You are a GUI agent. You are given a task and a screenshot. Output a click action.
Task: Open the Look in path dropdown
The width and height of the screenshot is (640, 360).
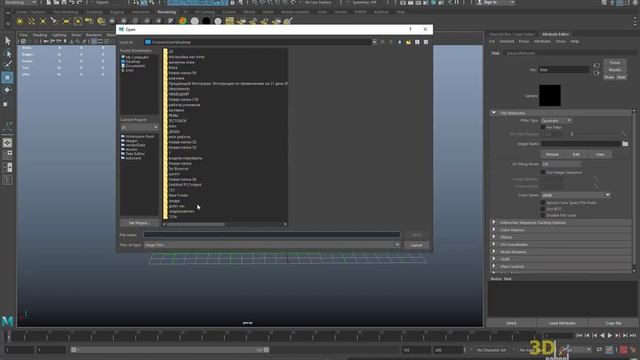coord(374,42)
